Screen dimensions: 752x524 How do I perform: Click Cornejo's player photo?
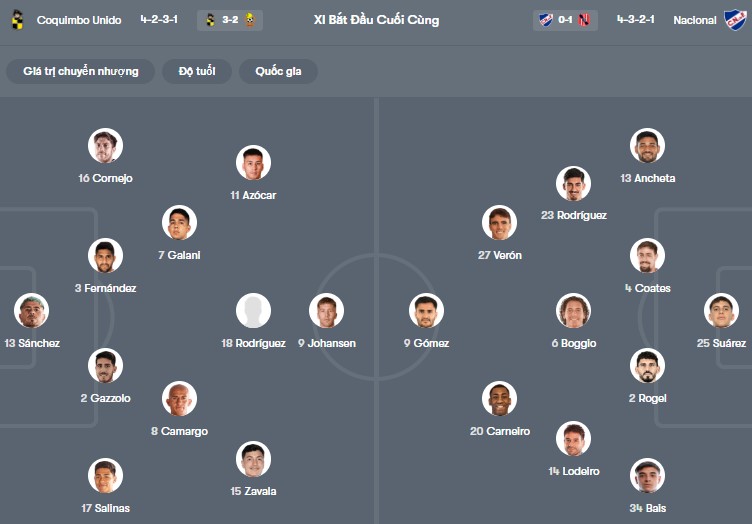tap(105, 146)
